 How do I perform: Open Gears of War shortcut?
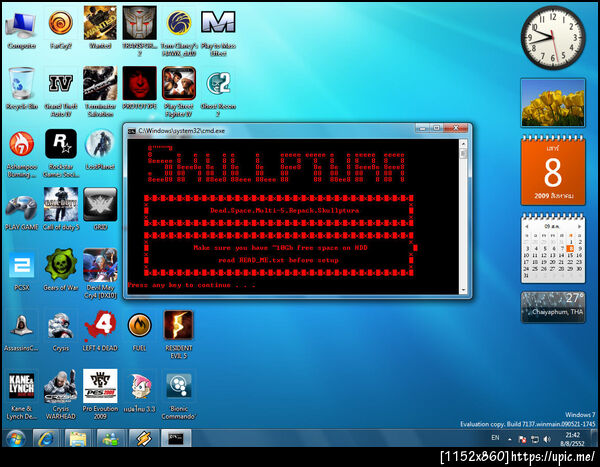coord(61,270)
